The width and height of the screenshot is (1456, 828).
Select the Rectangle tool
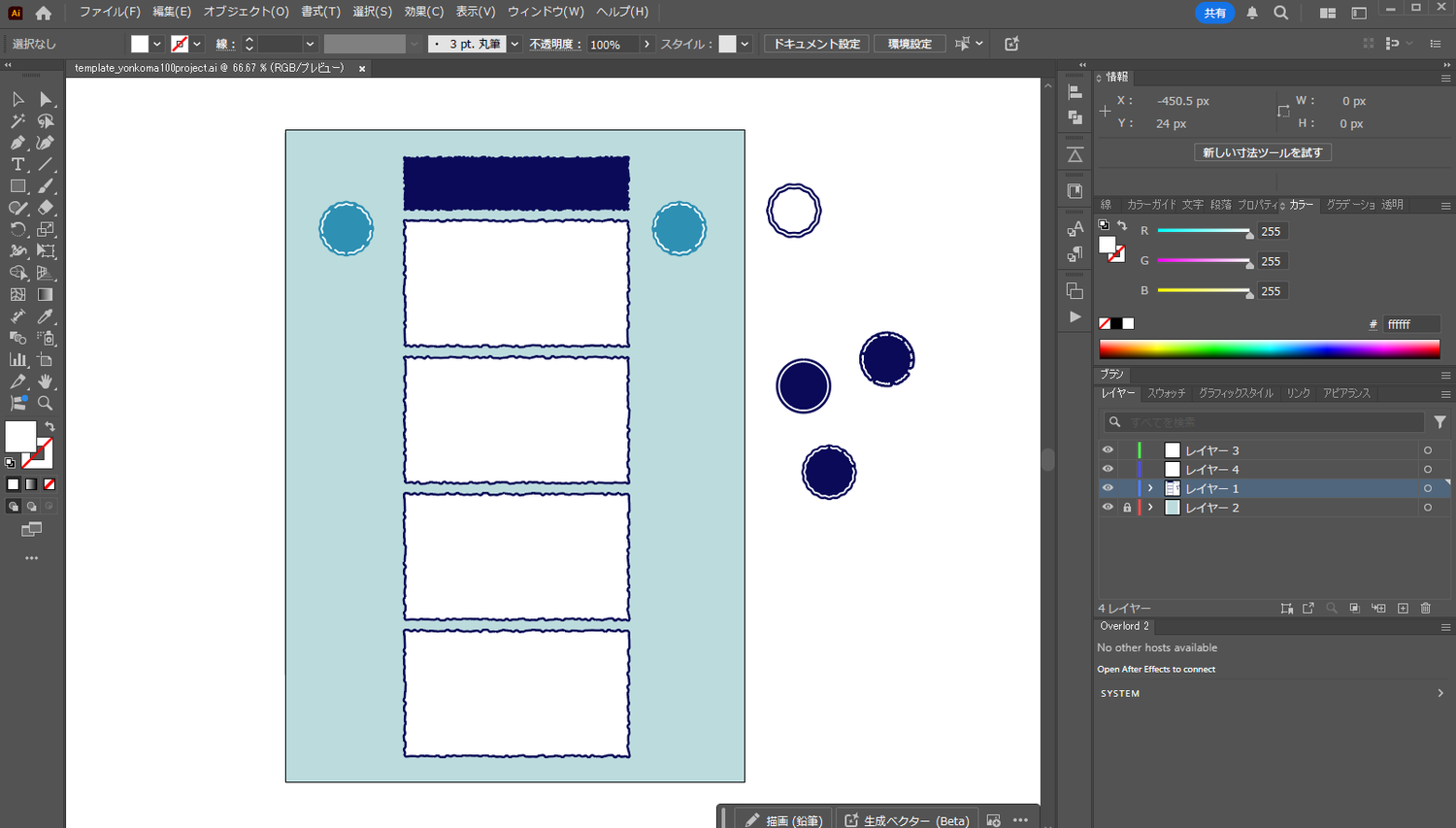[x=17, y=186]
